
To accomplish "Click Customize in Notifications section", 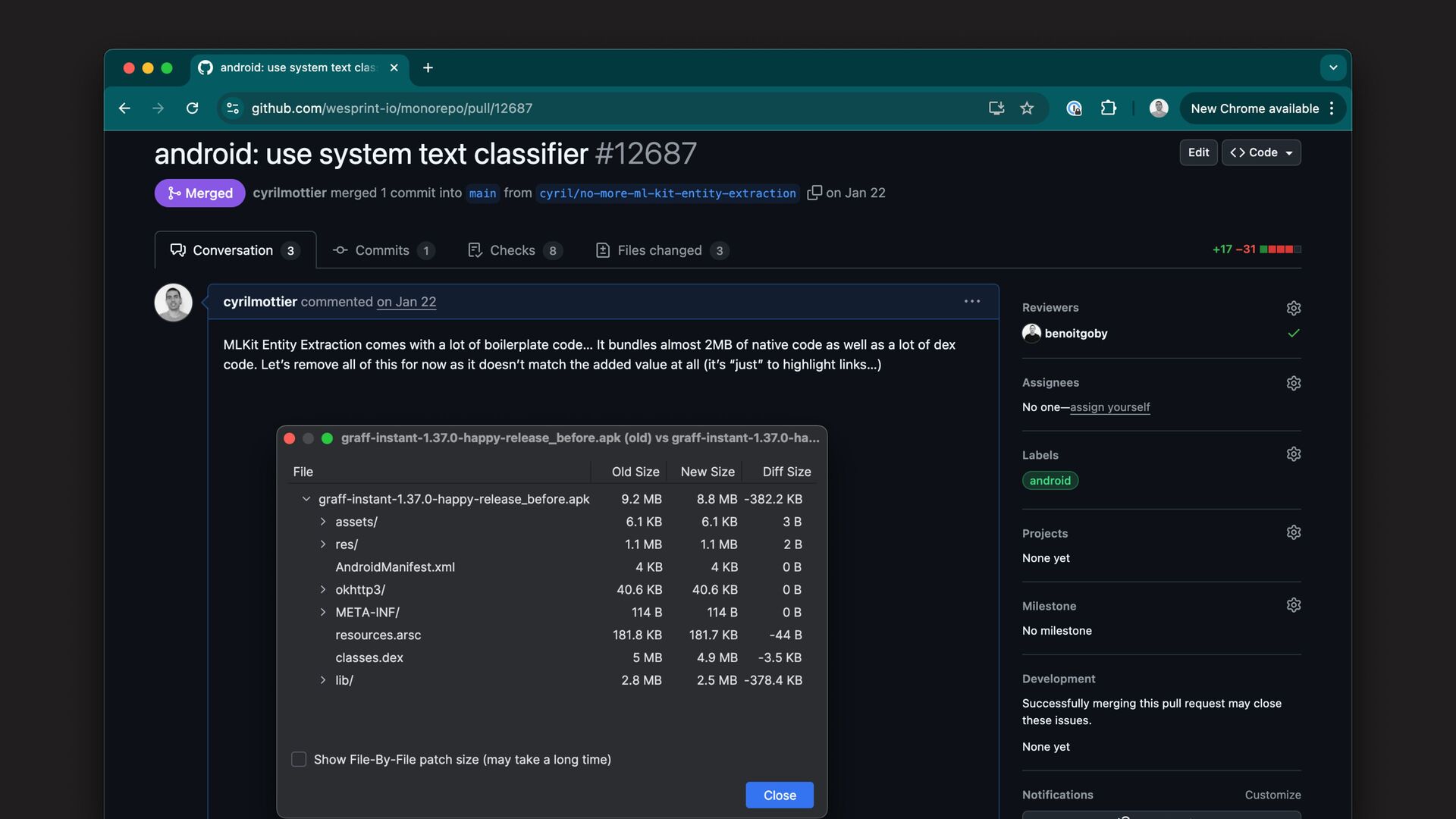I will coord(1272,795).
